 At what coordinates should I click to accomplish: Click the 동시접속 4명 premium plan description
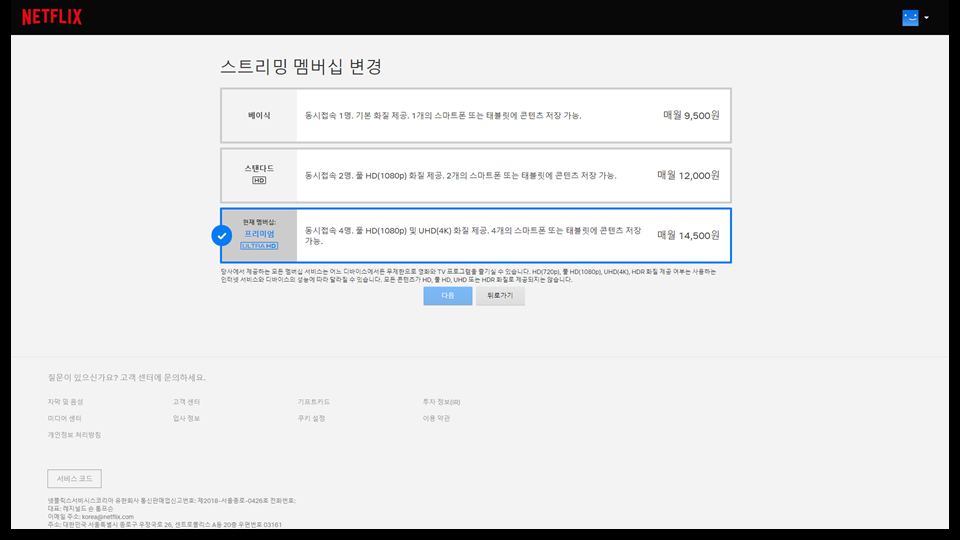pyautogui.click(x=473, y=236)
